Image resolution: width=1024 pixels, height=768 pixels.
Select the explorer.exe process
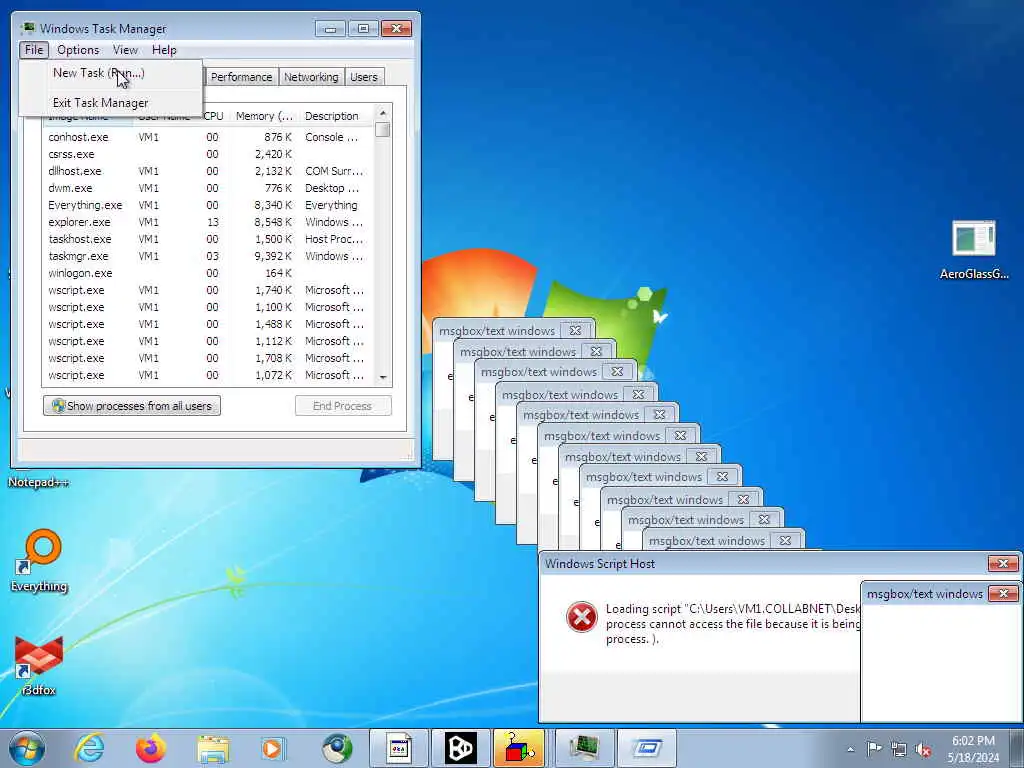208,222
